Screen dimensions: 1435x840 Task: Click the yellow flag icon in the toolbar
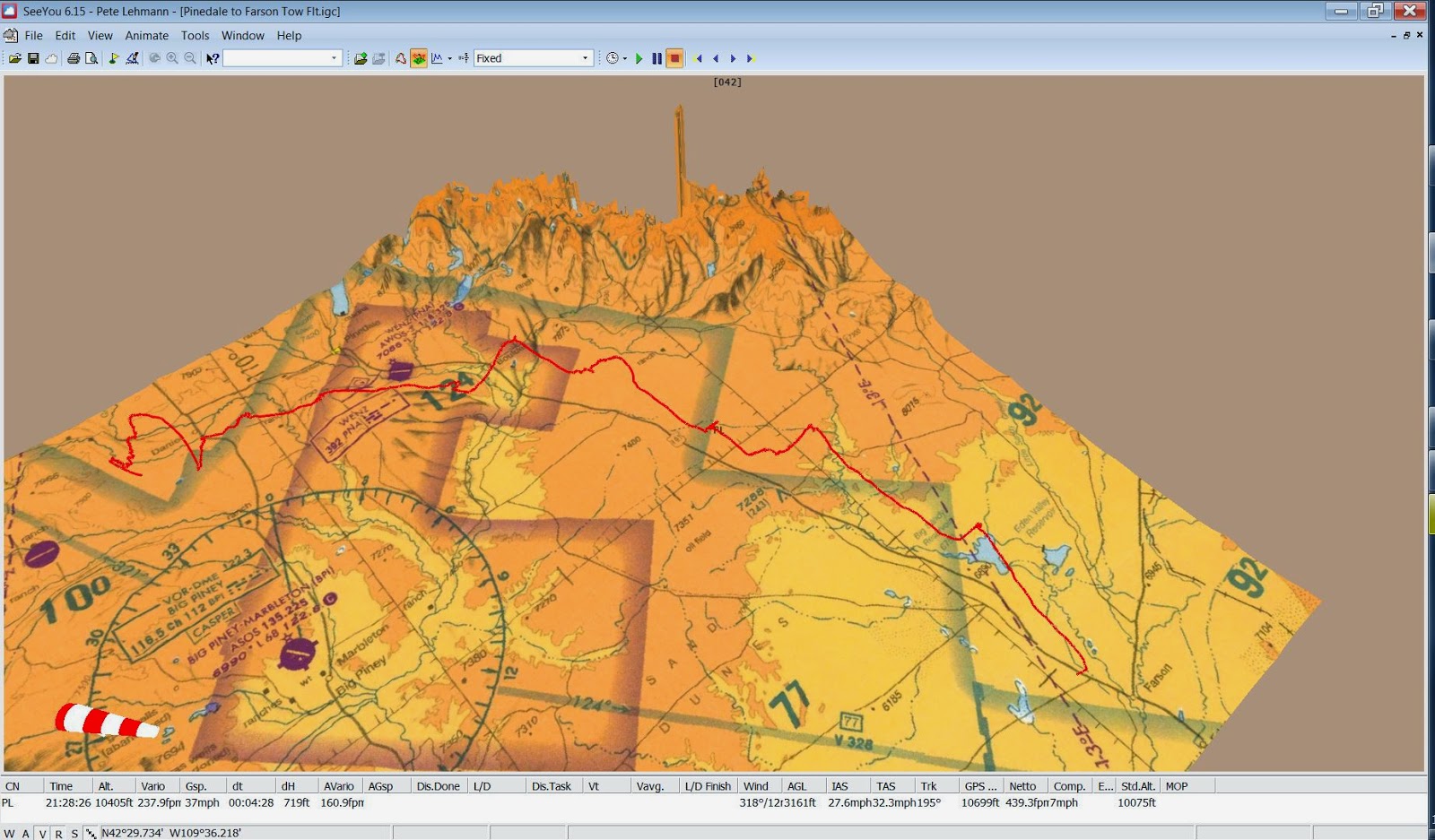pos(114,58)
